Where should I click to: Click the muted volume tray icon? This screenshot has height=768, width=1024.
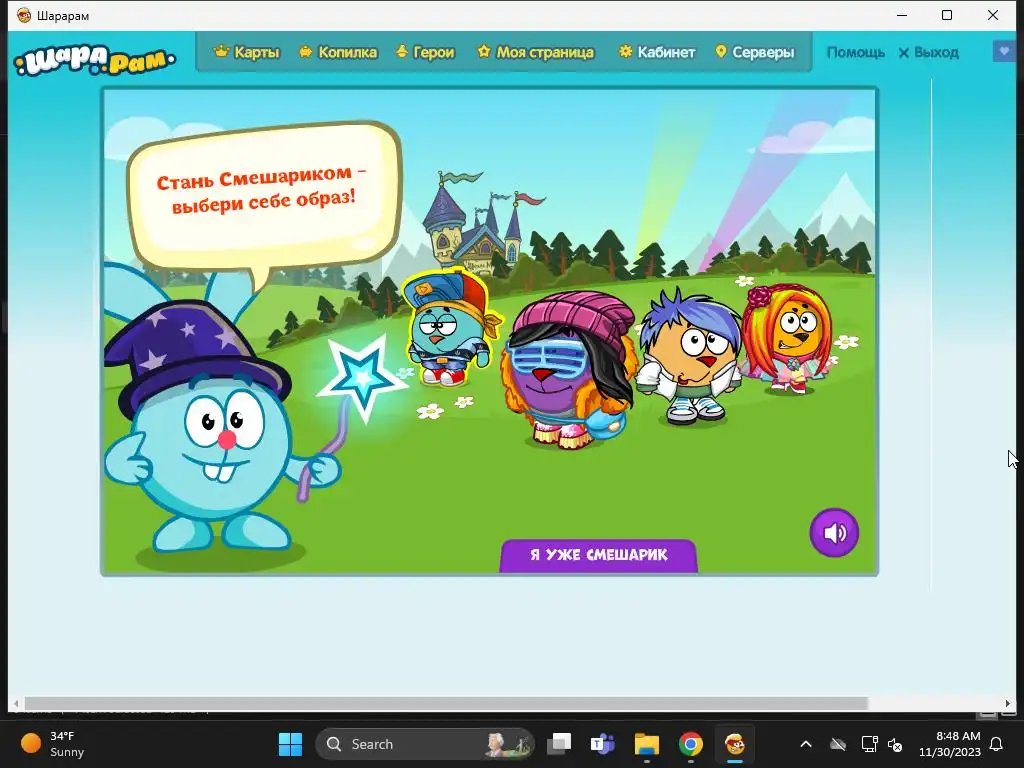coord(895,744)
